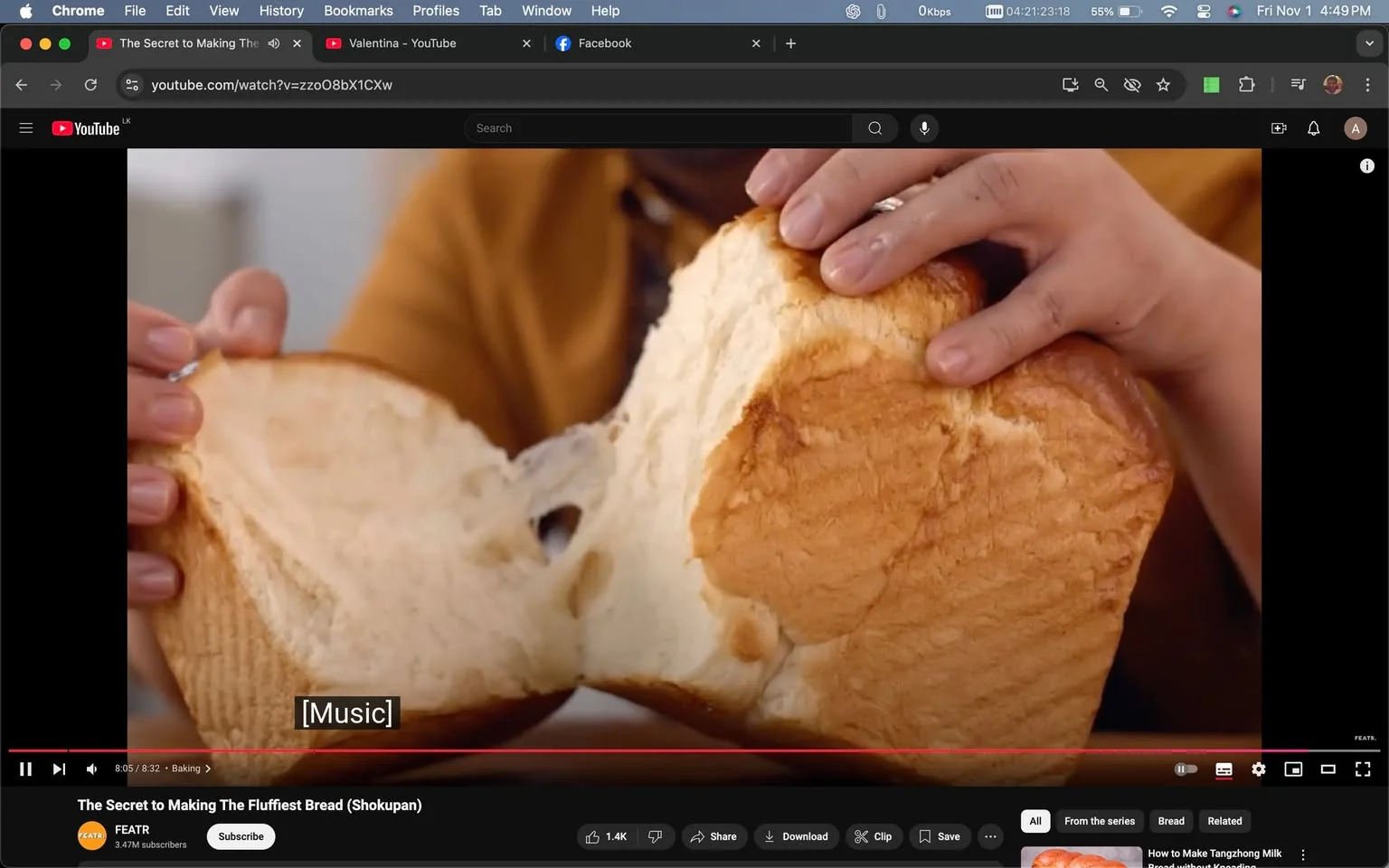1389x868 pixels.
Task: Open the YouTube guide hamburger menu
Action: click(x=26, y=128)
